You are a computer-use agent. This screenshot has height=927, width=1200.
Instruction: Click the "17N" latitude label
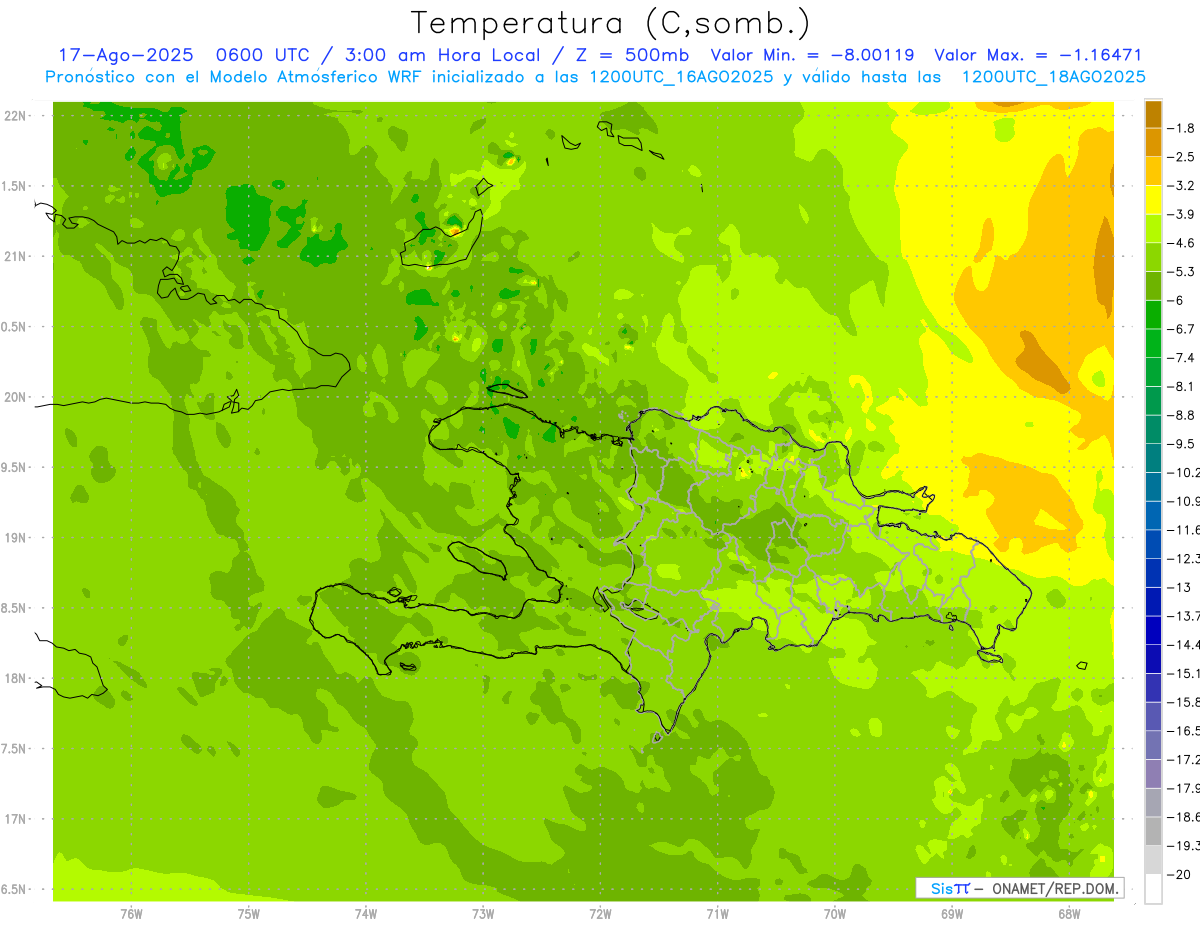[17, 819]
